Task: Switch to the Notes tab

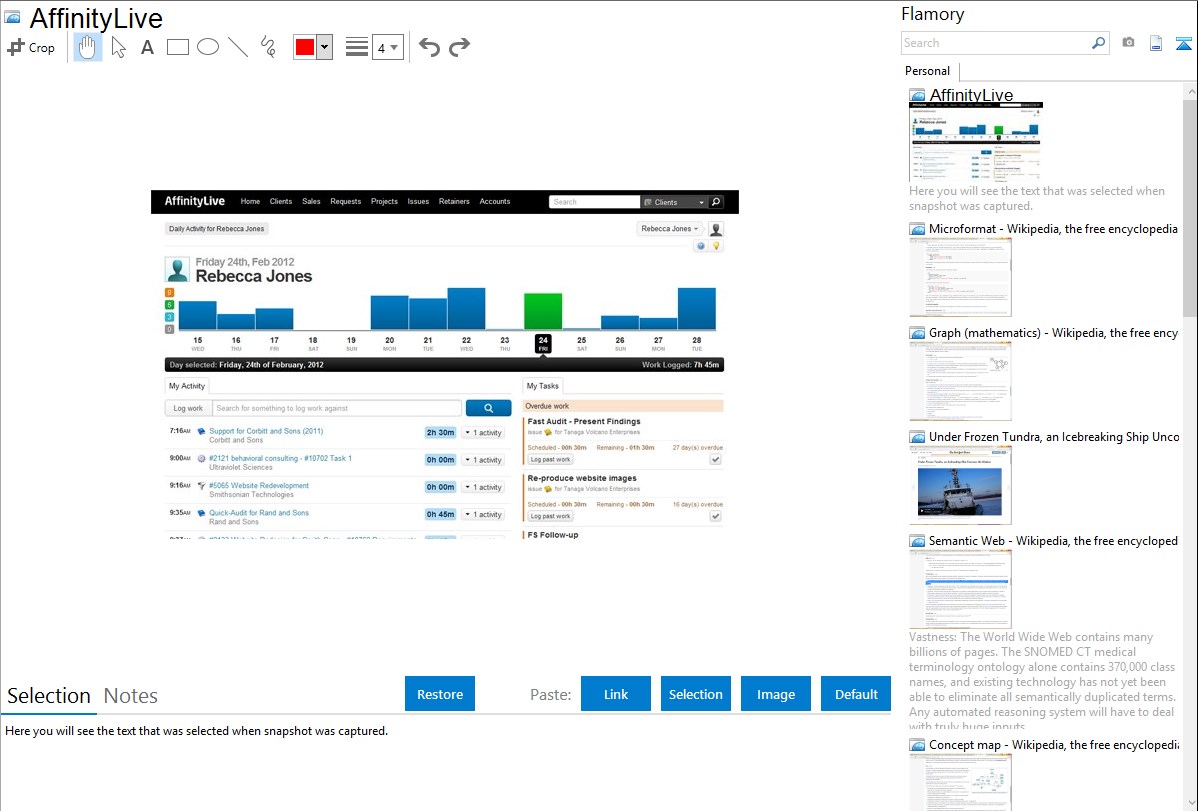Action: tap(131, 696)
